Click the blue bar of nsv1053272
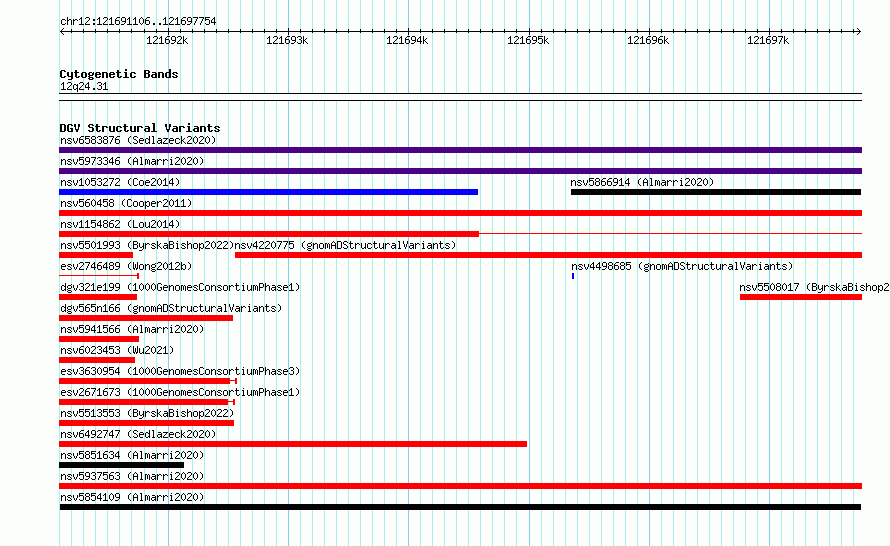Viewport: 890px width, 546px height. tap(268, 192)
